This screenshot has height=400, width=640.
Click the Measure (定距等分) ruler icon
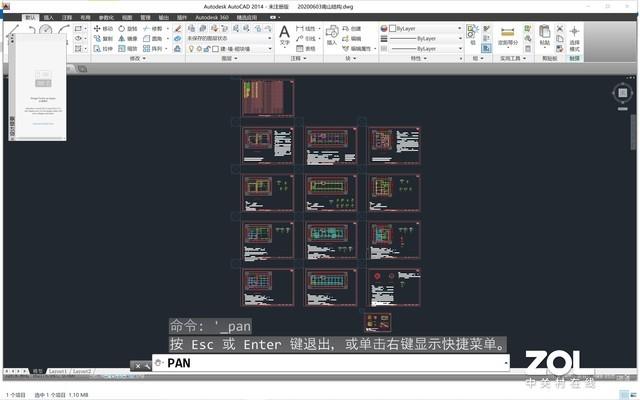[x=507, y=32]
